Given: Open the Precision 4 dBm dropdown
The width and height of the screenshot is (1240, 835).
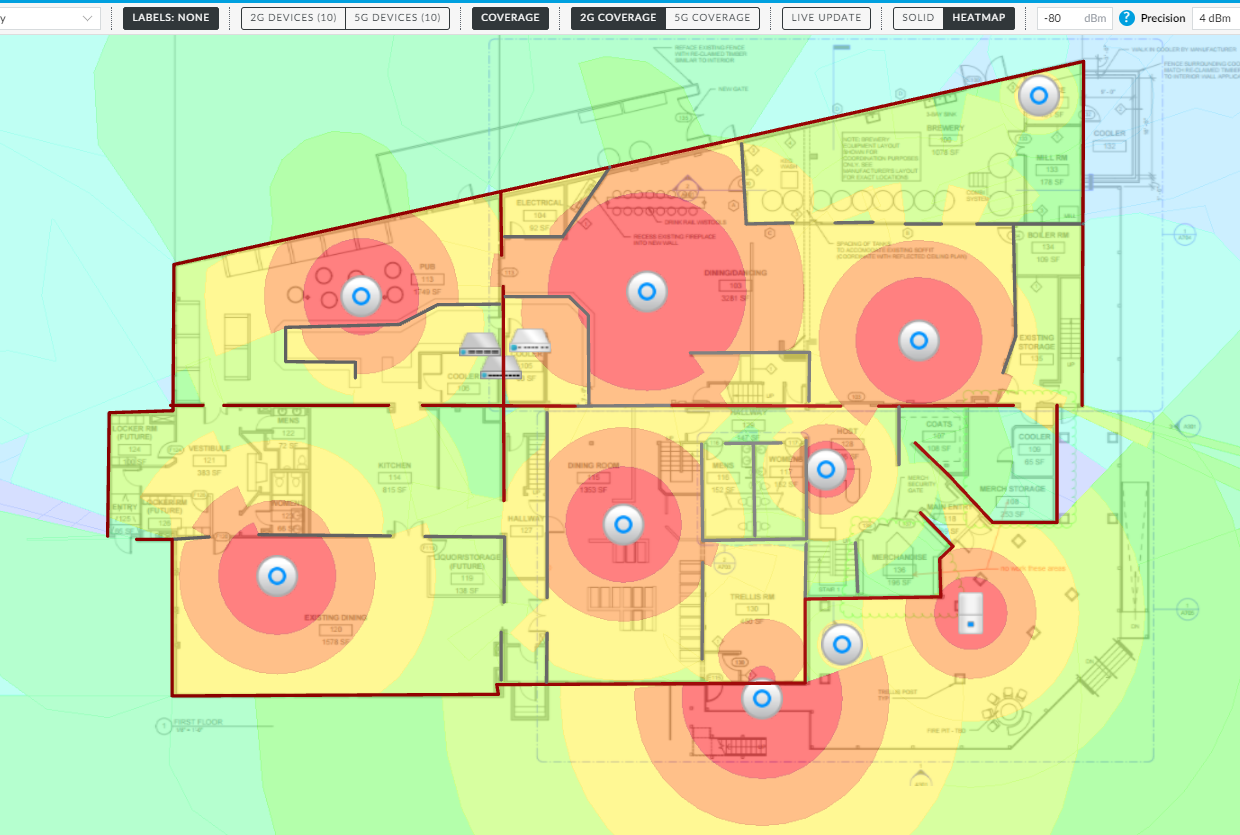Looking at the screenshot, I should pos(1215,18).
